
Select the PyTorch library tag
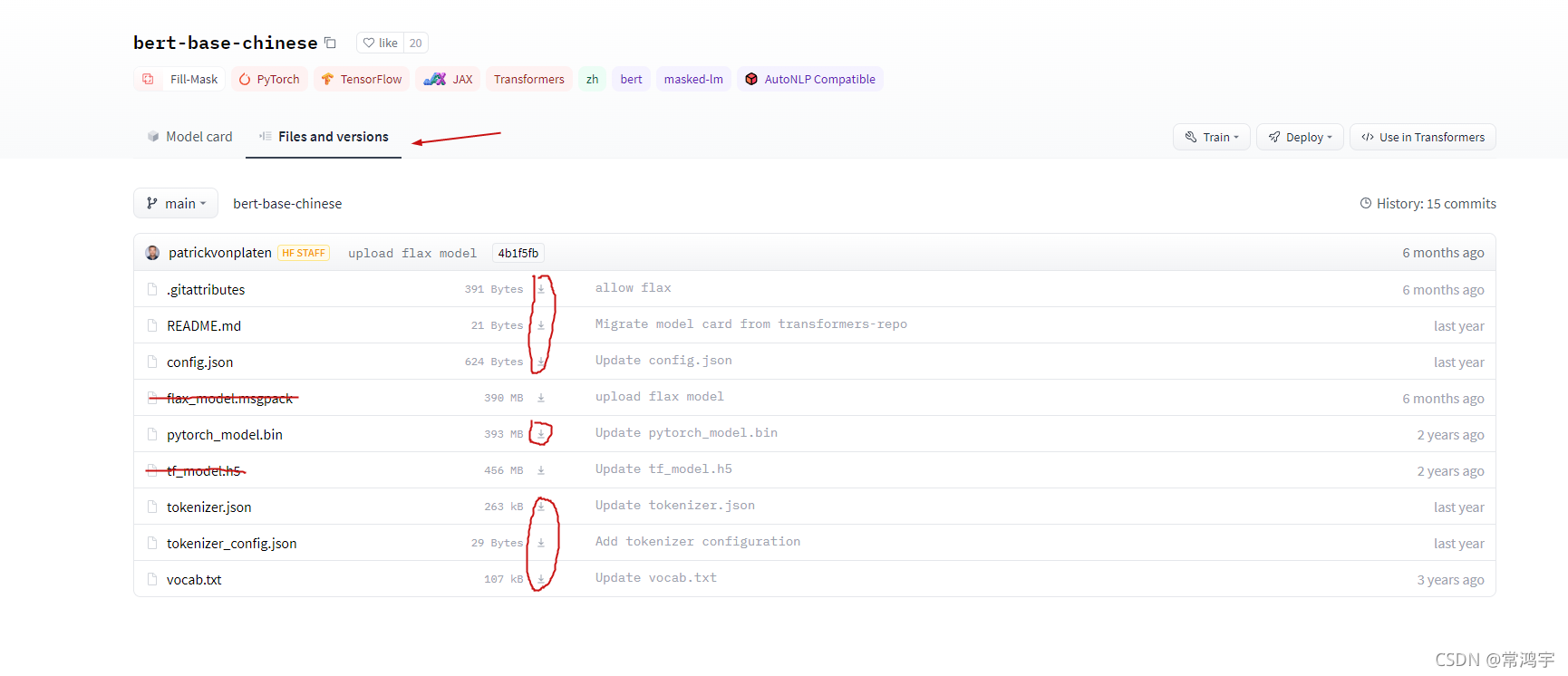(269, 79)
